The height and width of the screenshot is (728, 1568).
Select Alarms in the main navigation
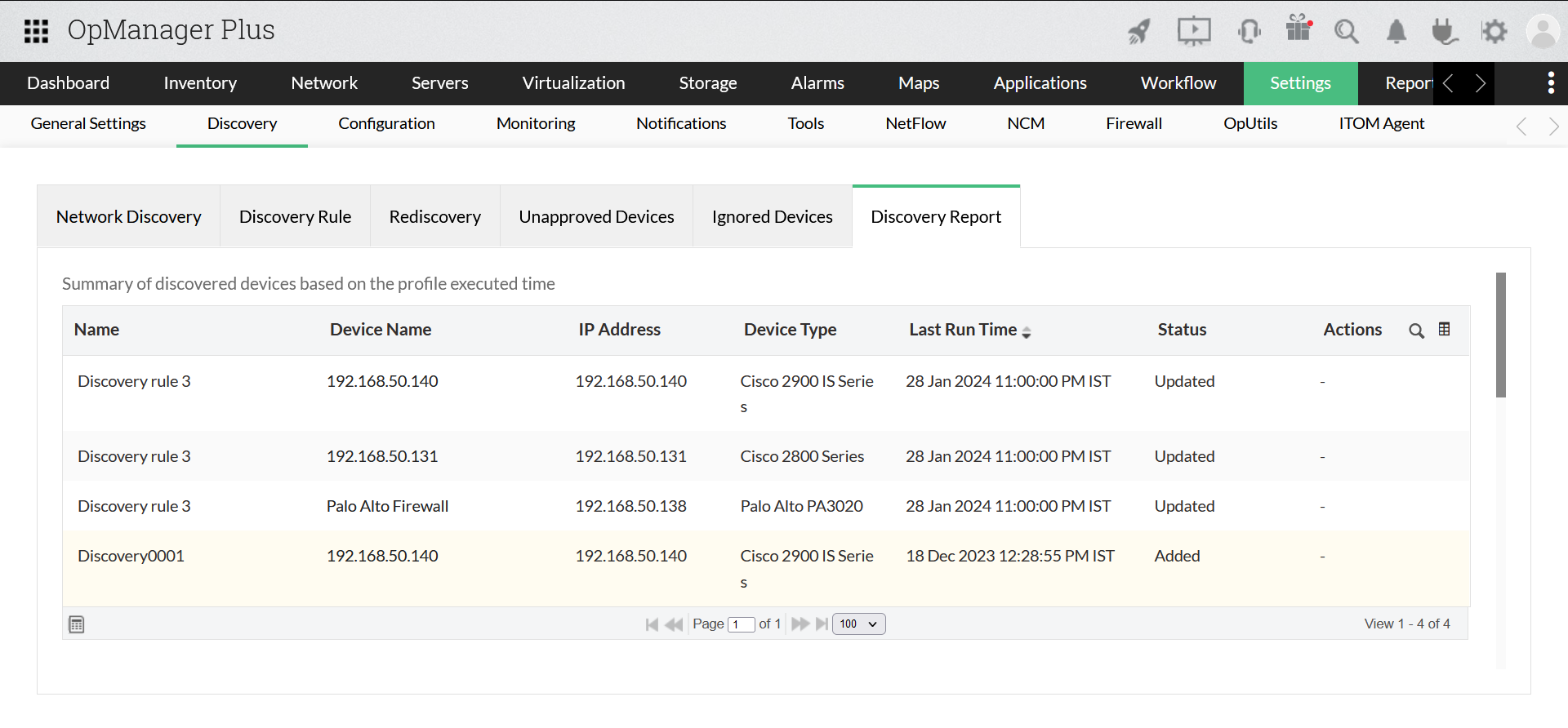coord(817,83)
